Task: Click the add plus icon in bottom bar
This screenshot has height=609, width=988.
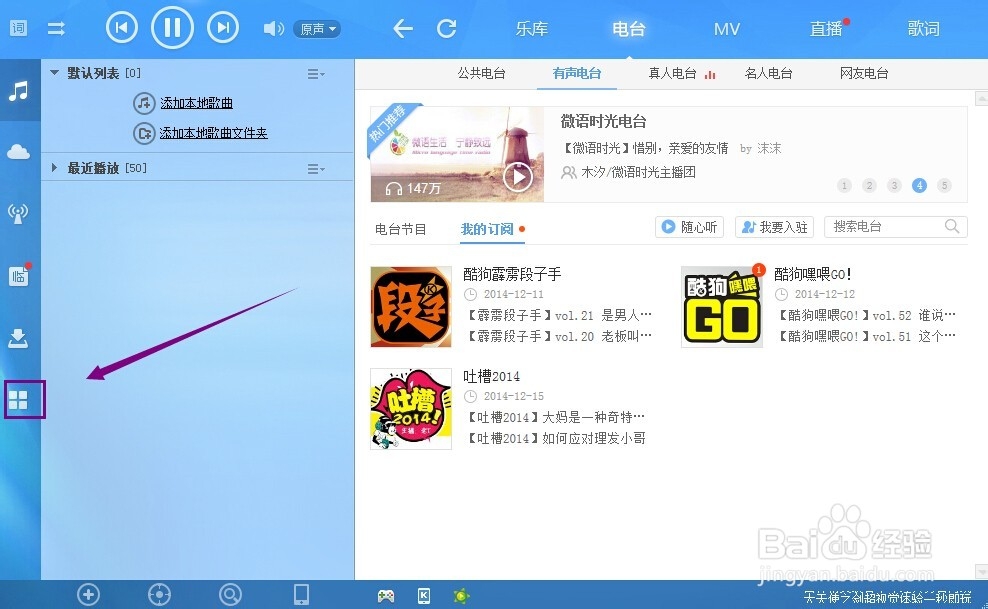Action: [88, 595]
